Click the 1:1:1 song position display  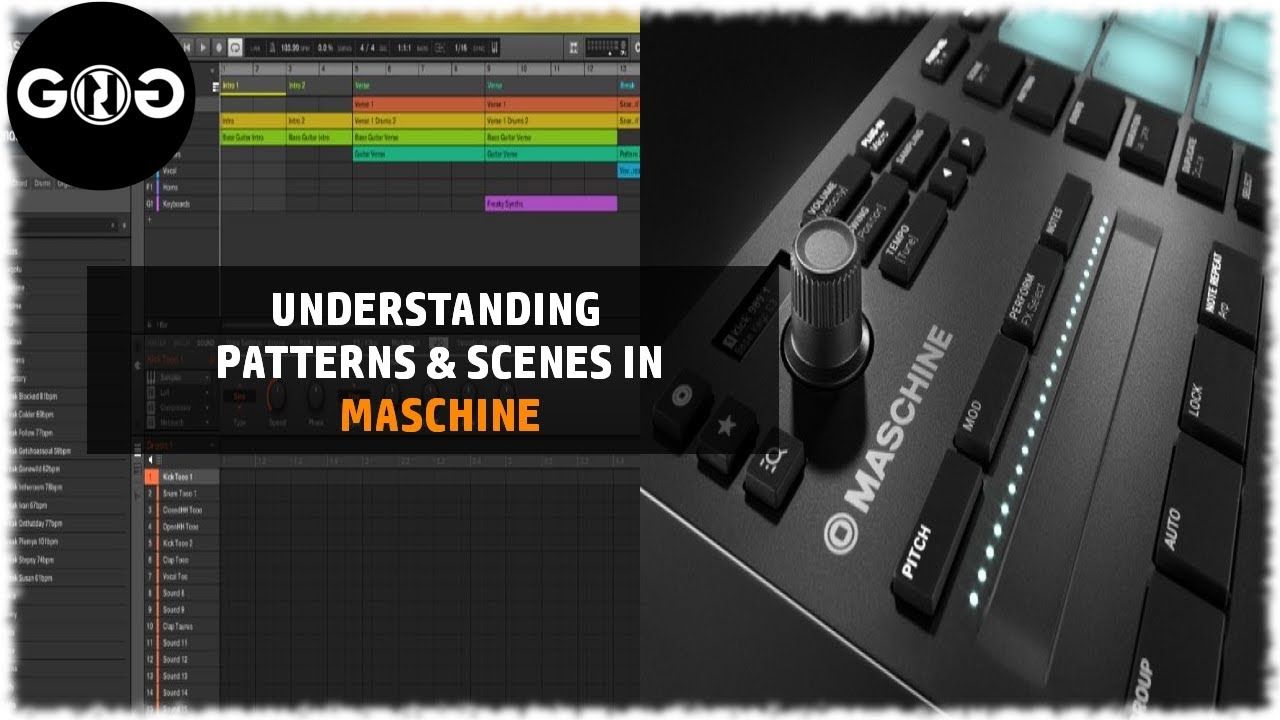406,47
